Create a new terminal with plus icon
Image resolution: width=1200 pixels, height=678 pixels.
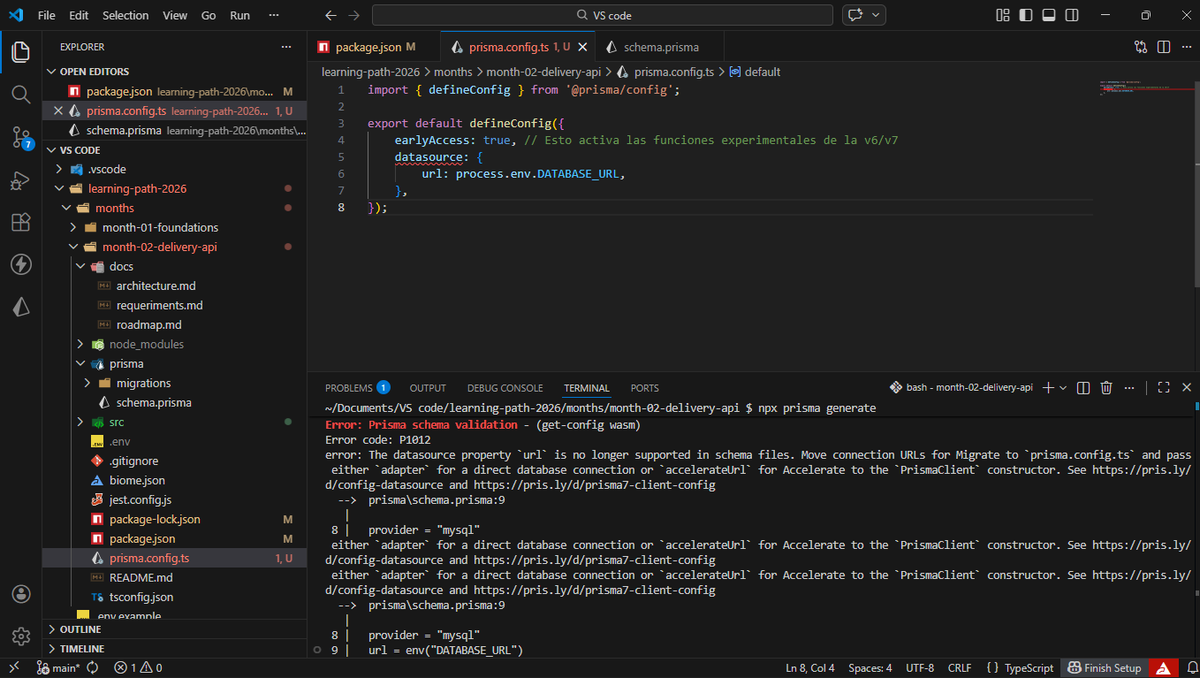tap(1048, 387)
